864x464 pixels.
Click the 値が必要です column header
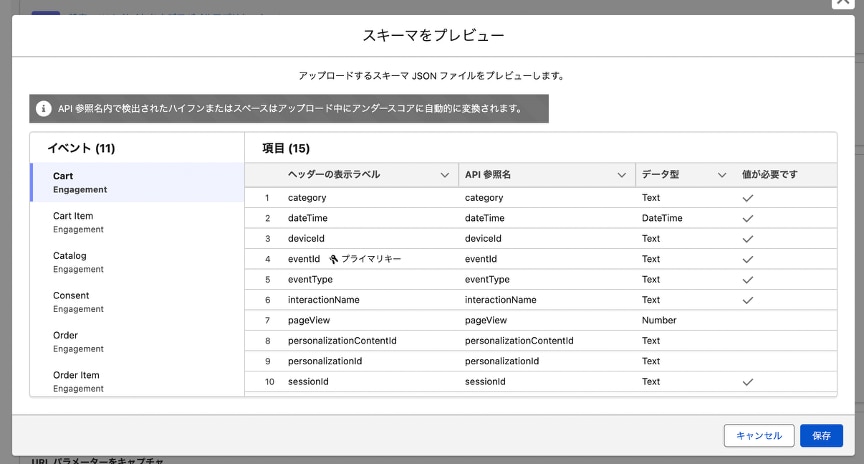coord(770,175)
